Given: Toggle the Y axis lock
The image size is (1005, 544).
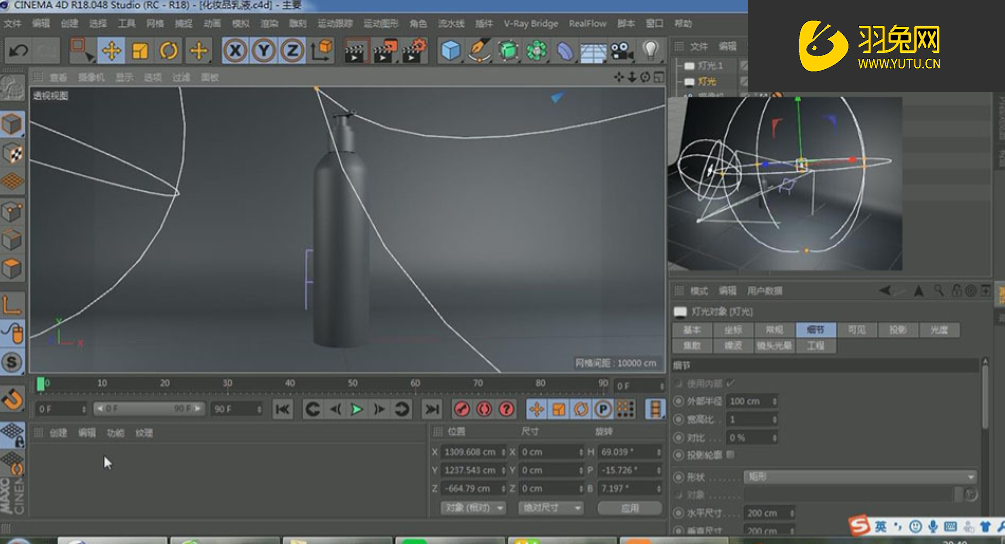Looking at the screenshot, I should pos(263,51).
